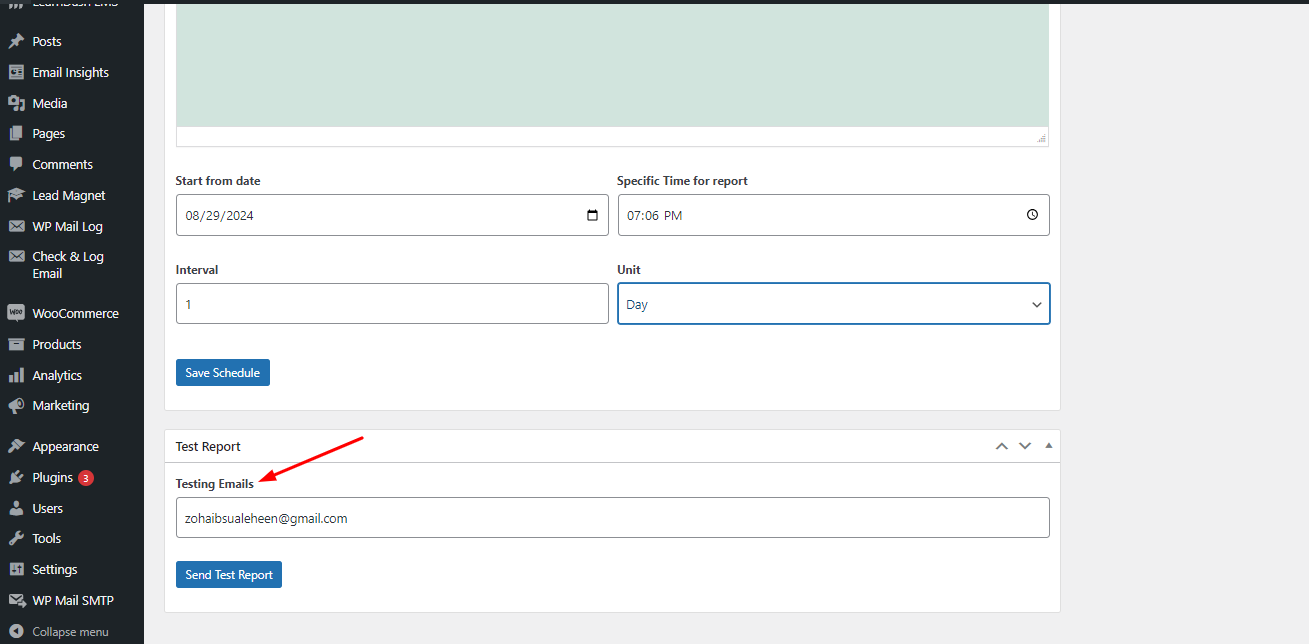Click the WooCommerce icon in sidebar
The width and height of the screenshot is (1309, 644).
click(16, 313)
